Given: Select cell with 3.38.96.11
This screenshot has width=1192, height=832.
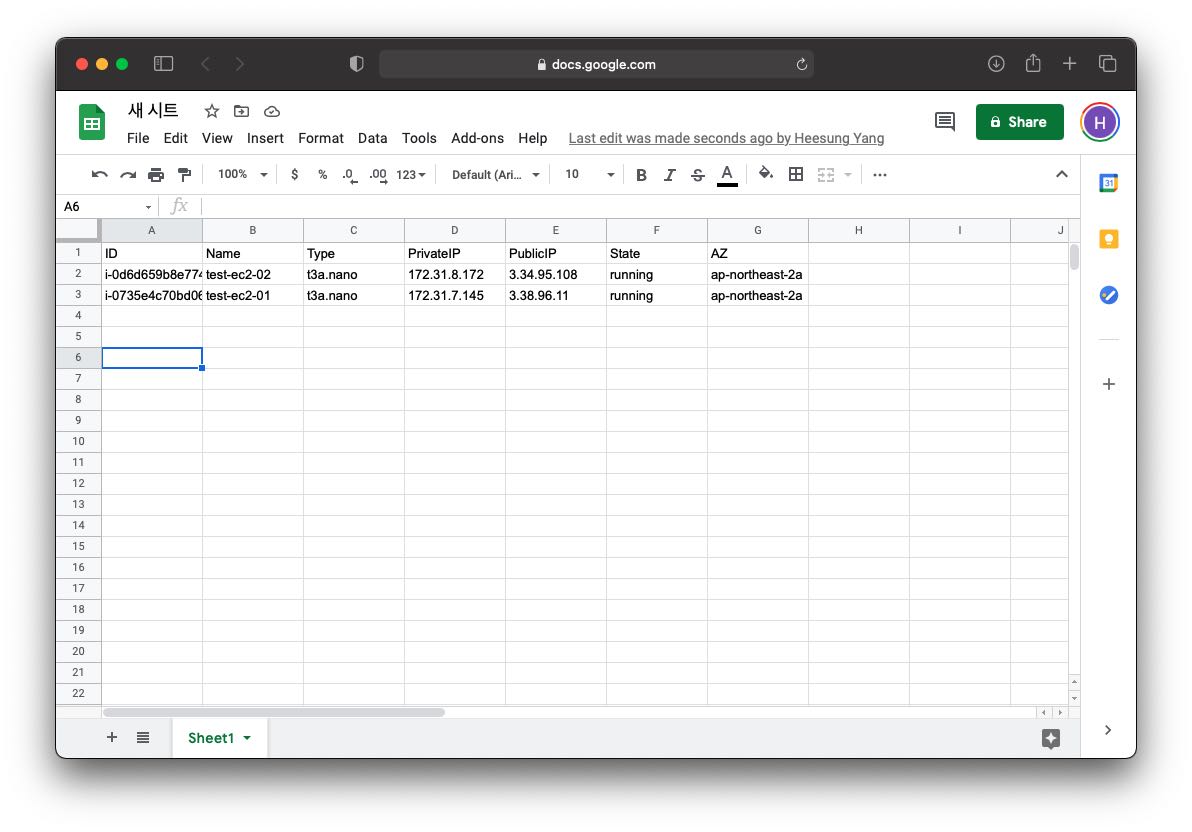Looking at the screenshot, I should [556, 296].
